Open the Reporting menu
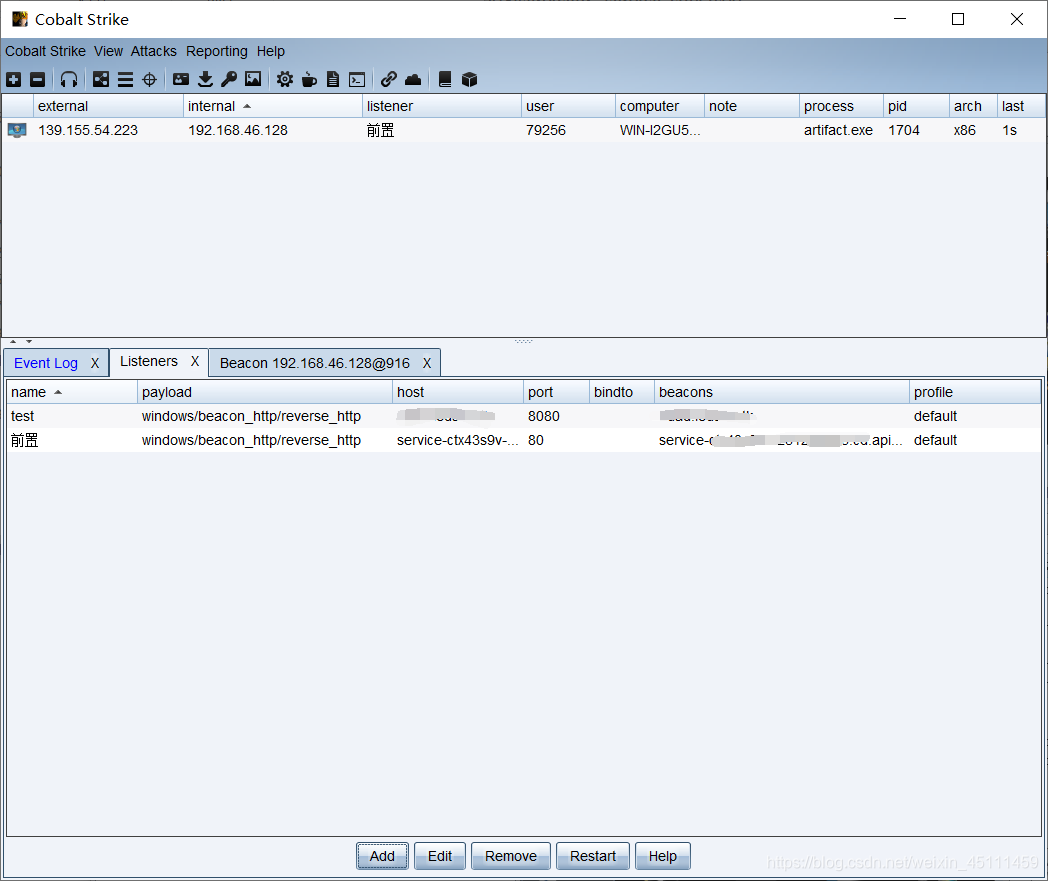1048x881 pixels. (x=217, y=51)
